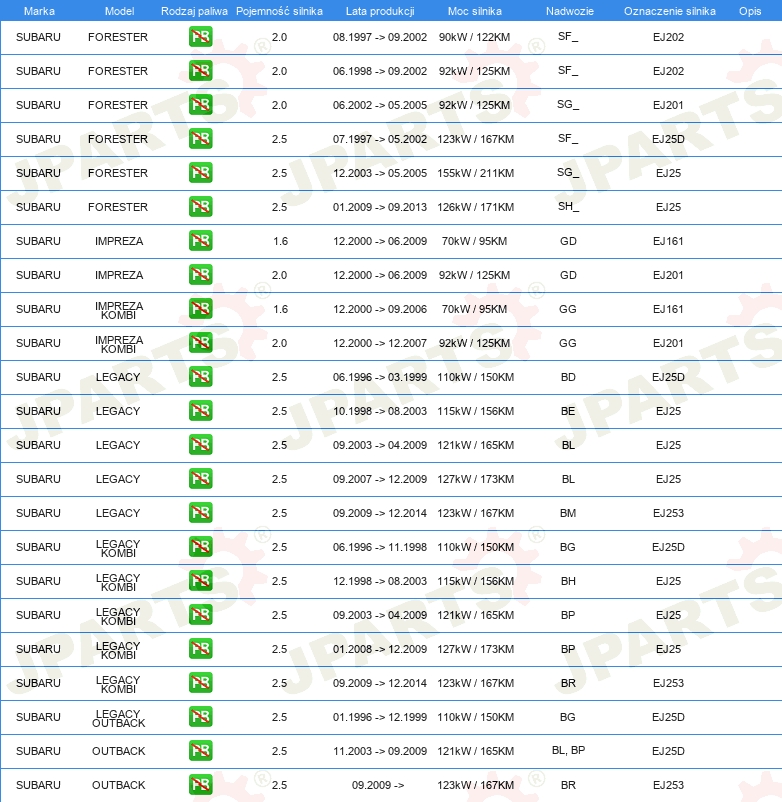Click fuel icon in the Impreza Kombi 2.0 row
Viewport: 782px width, 802px height.
(x=200, y=343)
